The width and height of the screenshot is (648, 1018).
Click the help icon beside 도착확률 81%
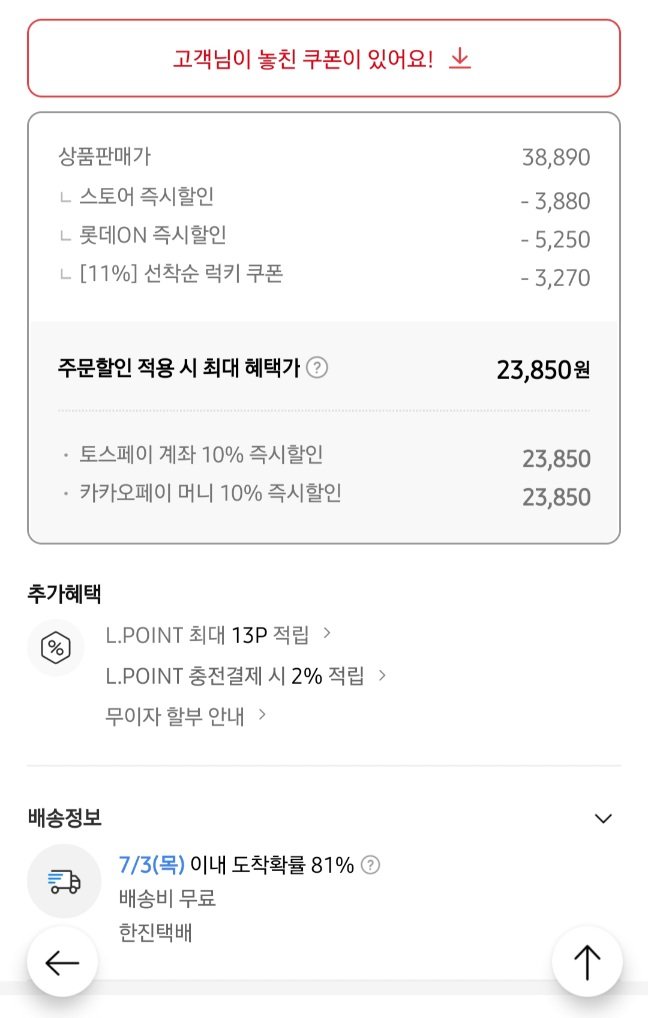[370, 865]
